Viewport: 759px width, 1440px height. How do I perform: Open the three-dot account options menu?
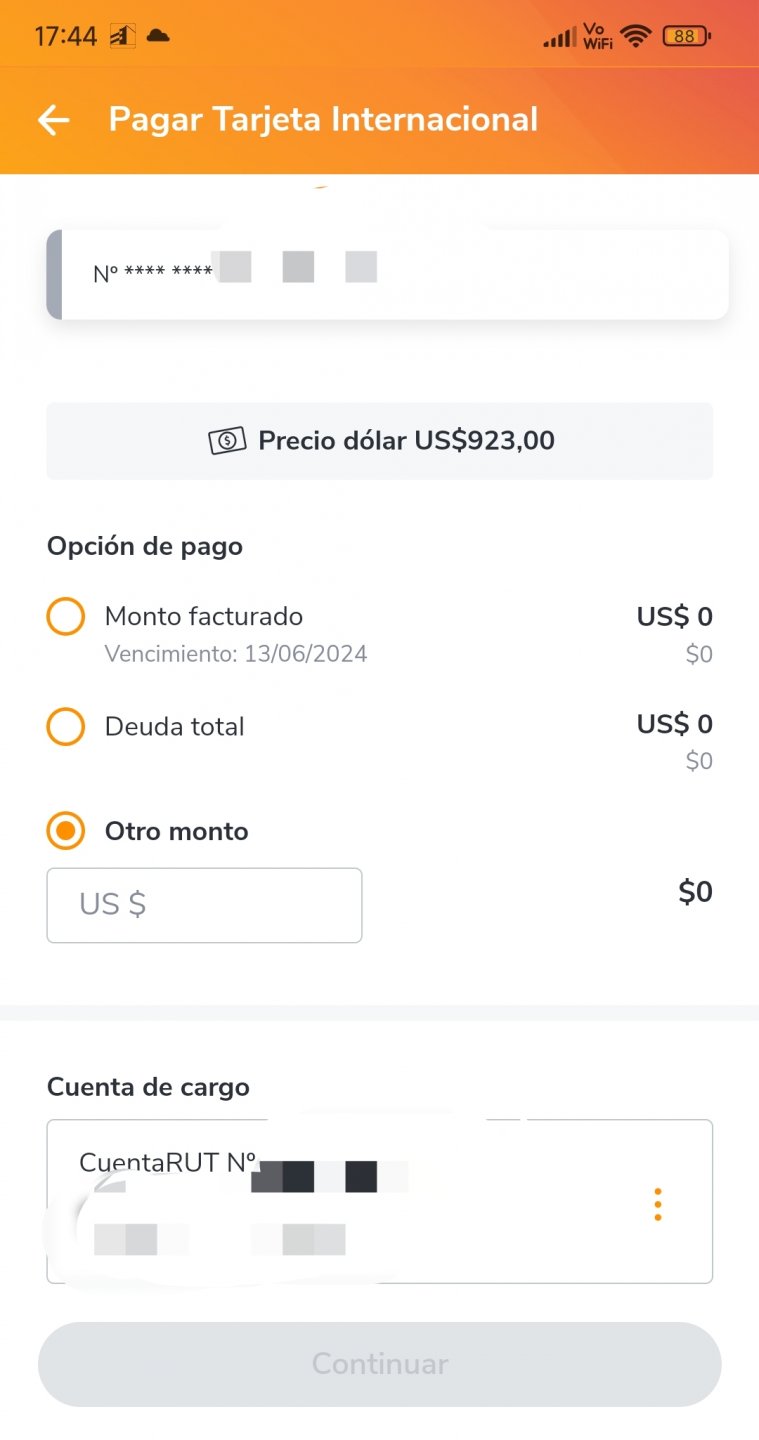(657, 1204)
